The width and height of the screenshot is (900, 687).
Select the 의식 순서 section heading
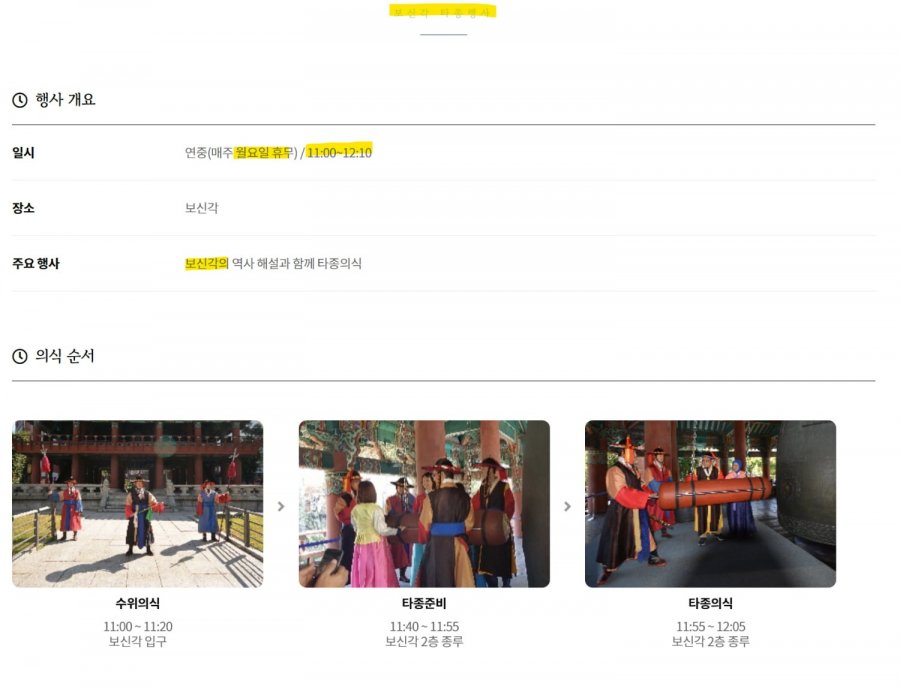(x=66, y=356)
